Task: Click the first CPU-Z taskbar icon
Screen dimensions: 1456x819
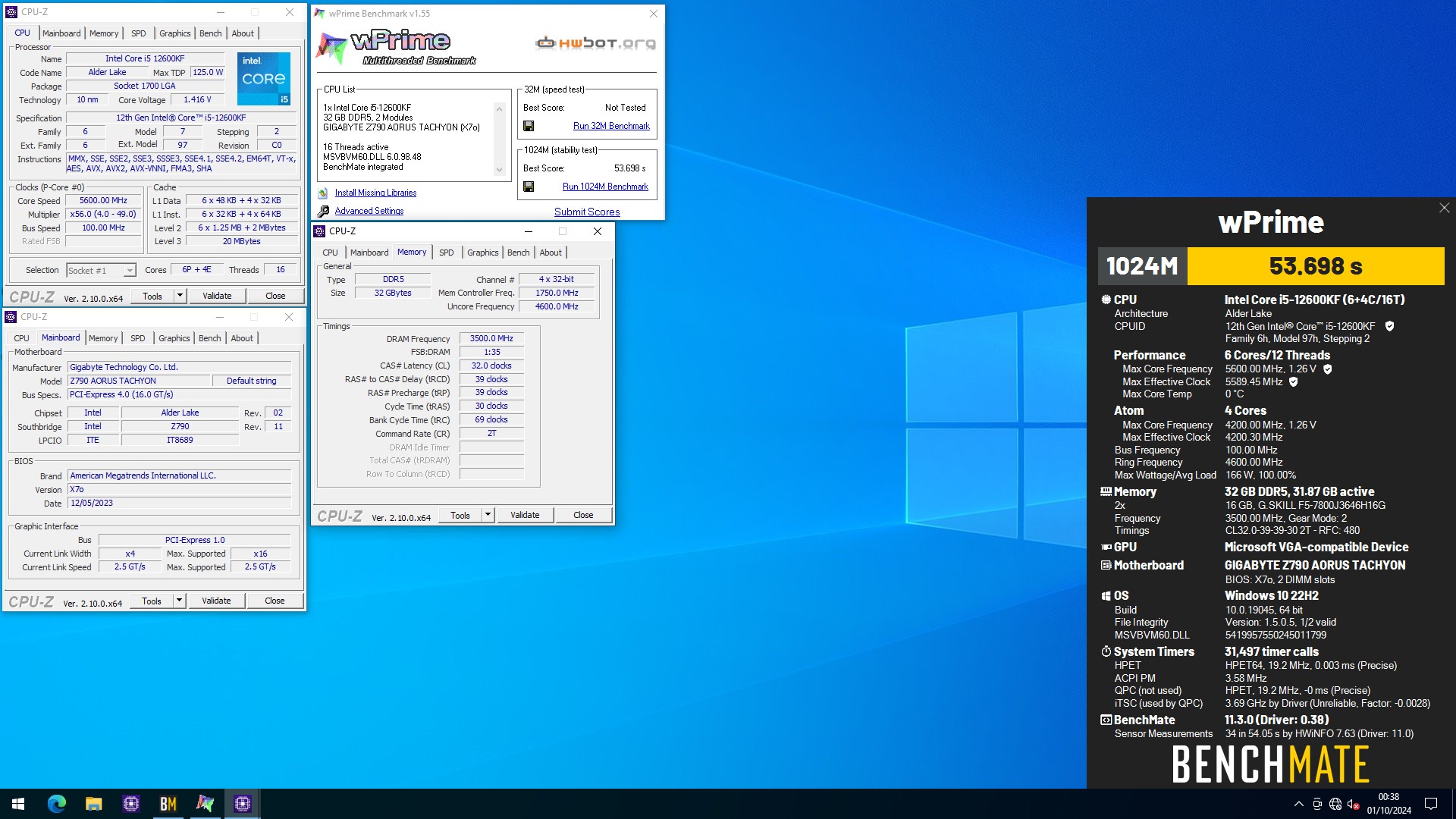Action: 130,804
